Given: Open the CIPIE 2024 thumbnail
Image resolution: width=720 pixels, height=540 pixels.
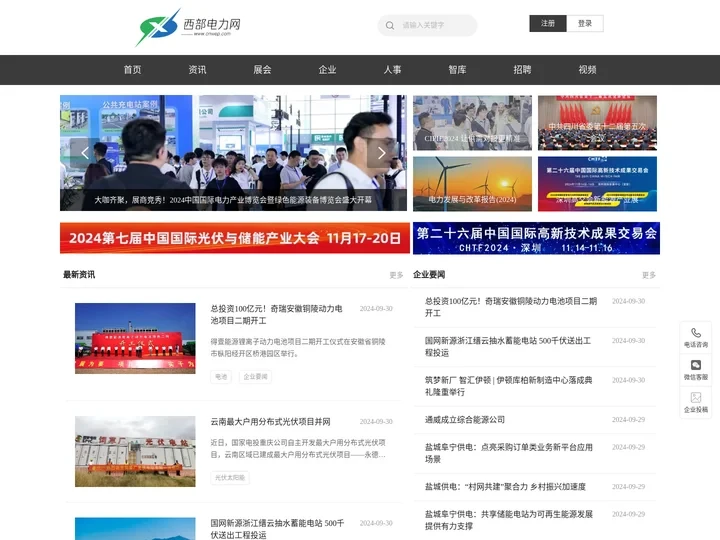Looking at the screenshot, I should 472,123.
